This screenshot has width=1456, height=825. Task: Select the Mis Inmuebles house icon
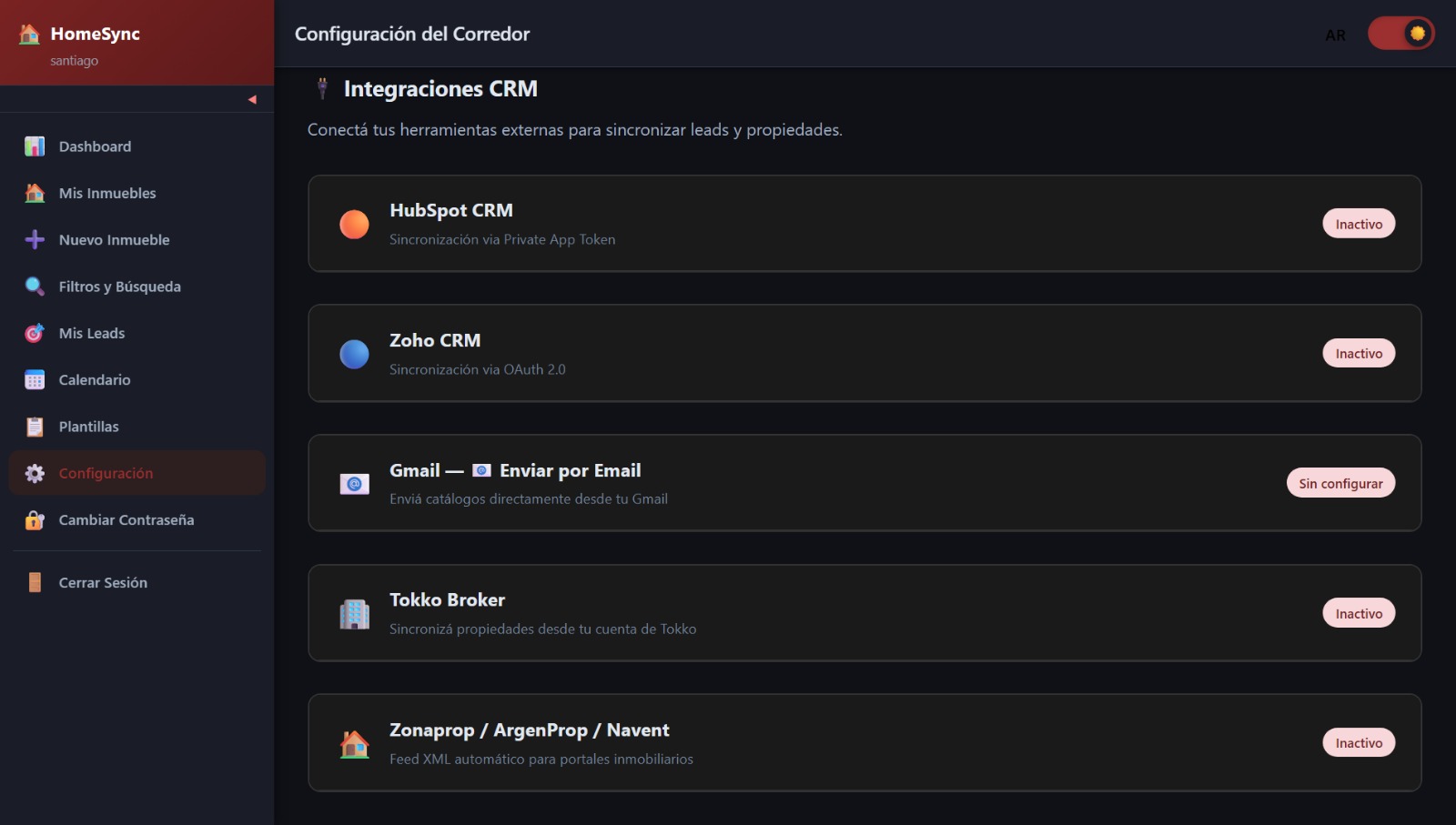34,193
